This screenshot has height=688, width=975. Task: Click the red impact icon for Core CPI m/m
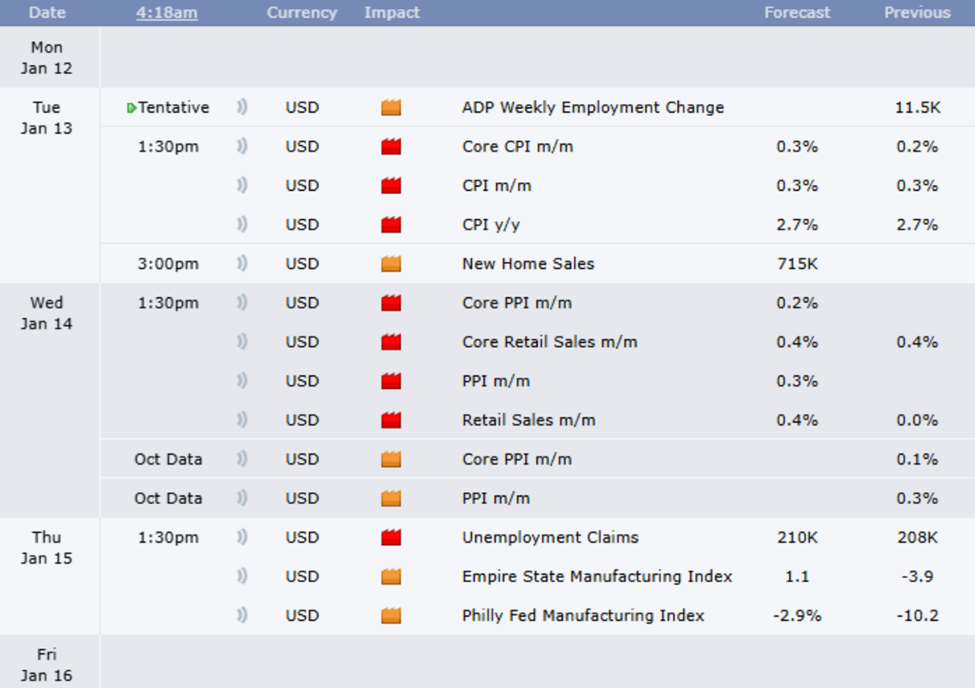tap(390, 146)
